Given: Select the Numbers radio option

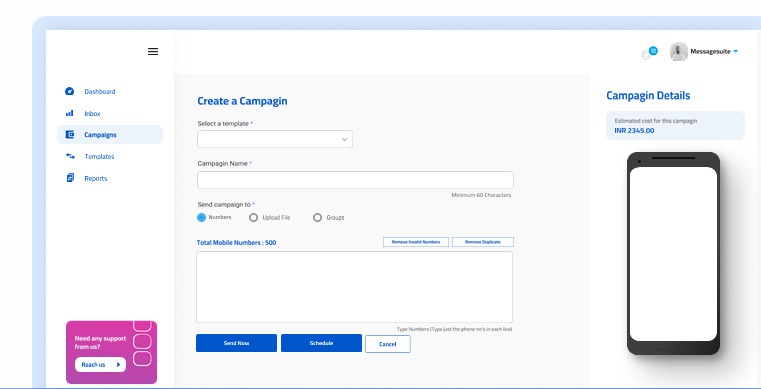Looking at the screenshot, I should [201, 217].
